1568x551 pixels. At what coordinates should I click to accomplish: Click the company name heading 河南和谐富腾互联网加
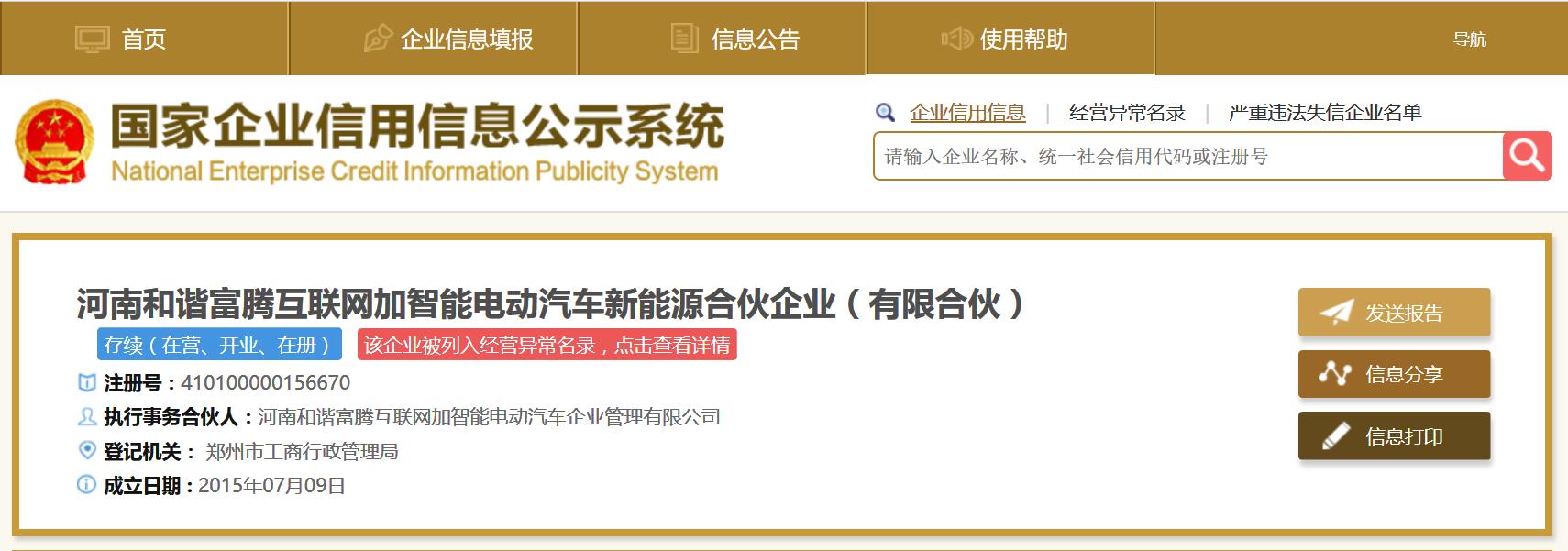(x=550, y=303)
